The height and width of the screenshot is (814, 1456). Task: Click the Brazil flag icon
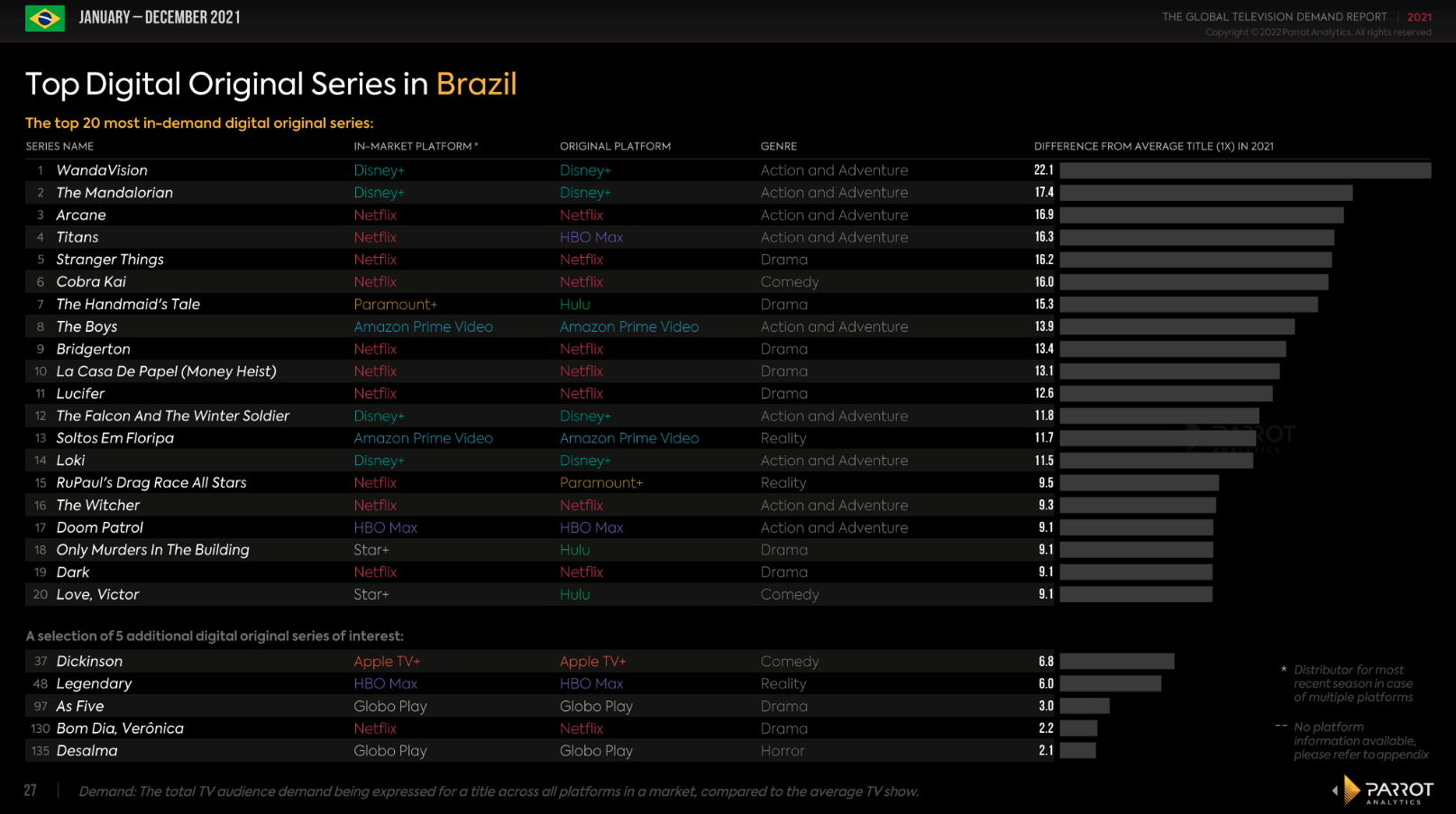click(x=44, y=18)
